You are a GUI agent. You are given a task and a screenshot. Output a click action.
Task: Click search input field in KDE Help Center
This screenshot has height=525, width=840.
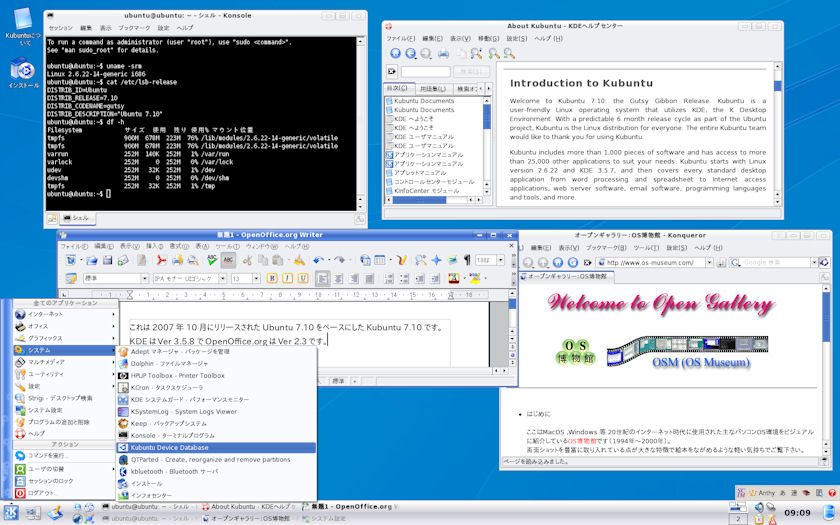(425, 71)
